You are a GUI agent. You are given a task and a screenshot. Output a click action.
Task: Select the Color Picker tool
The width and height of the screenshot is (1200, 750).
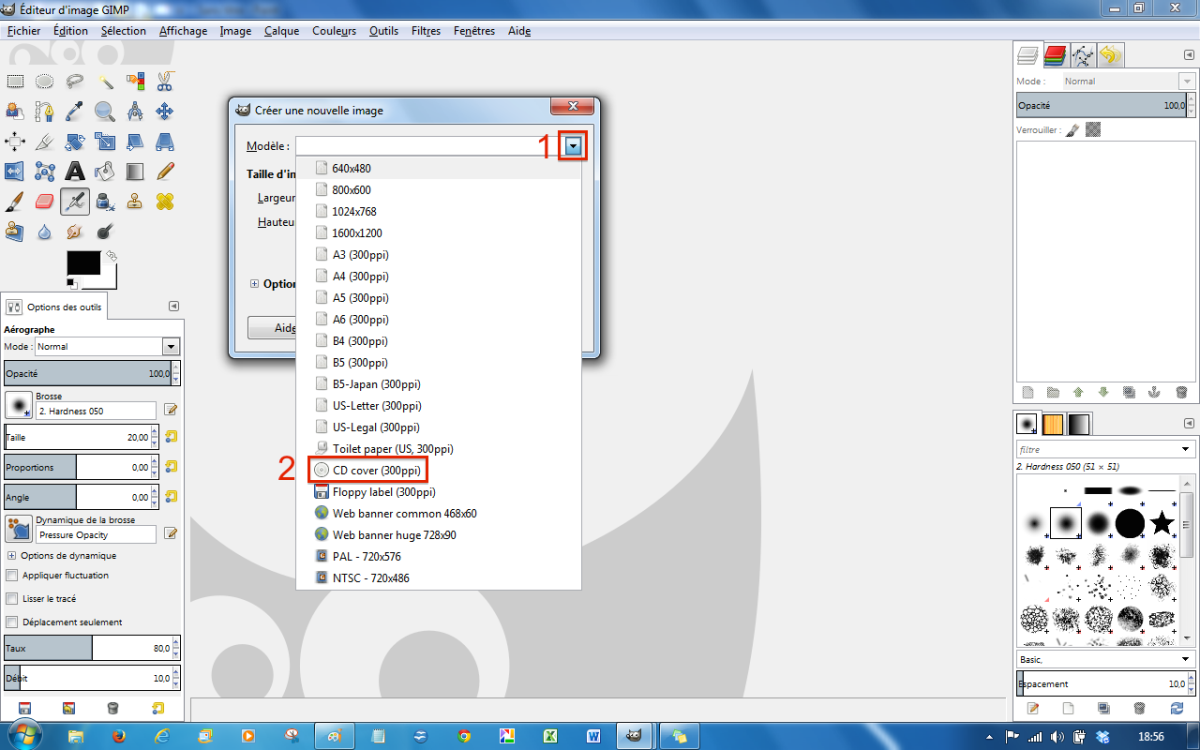pos(75,111)
